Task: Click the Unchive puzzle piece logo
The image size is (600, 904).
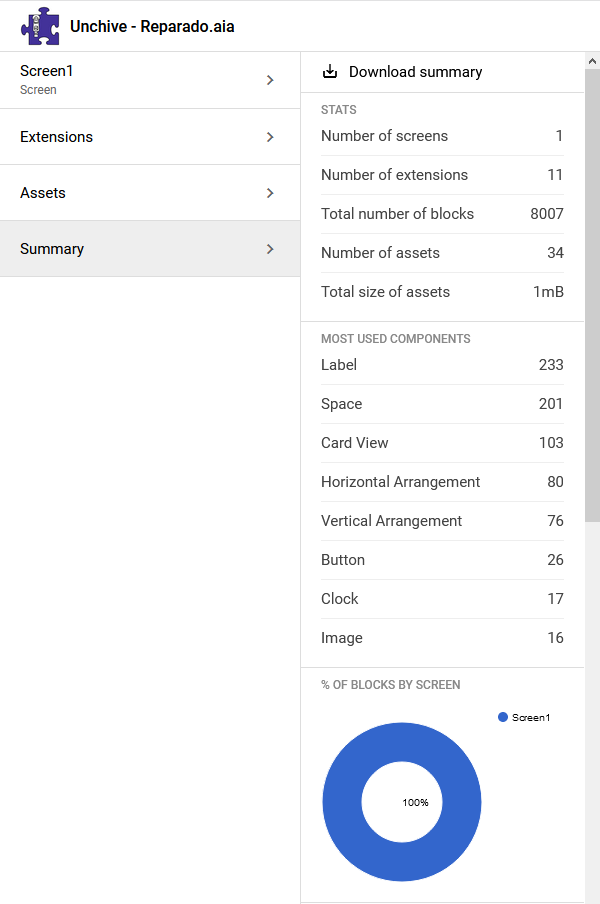Action: pyautogui.click(x=40, y=26)
